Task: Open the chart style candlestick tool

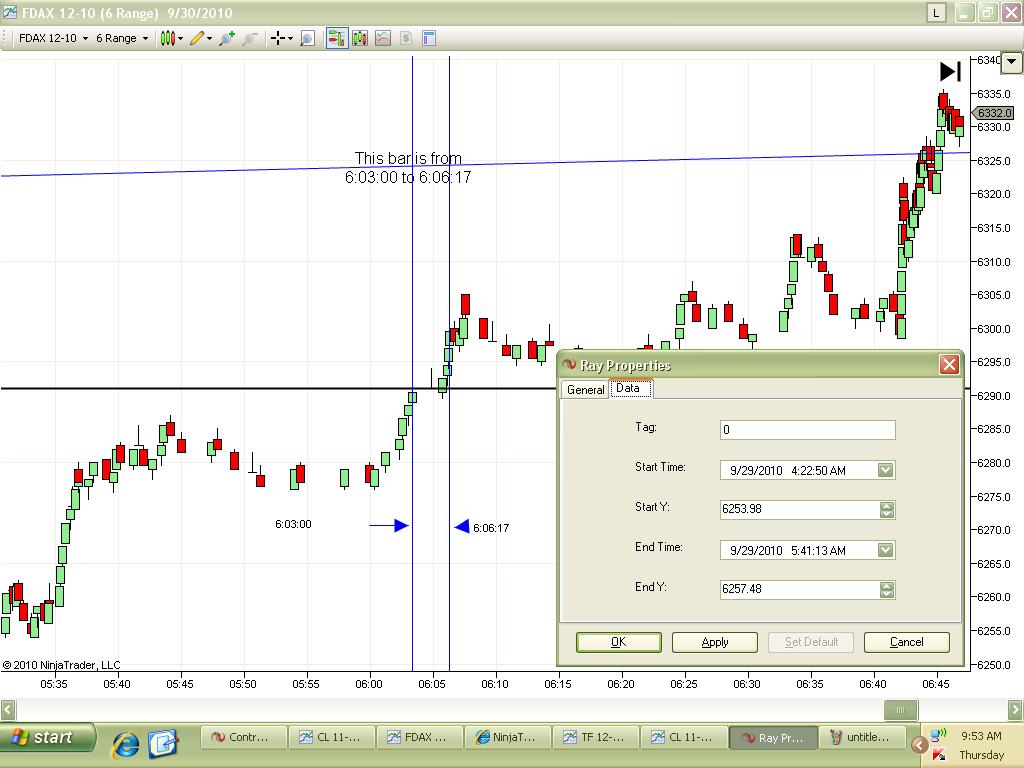Action: pyautogui.click(x=168, y=39)
